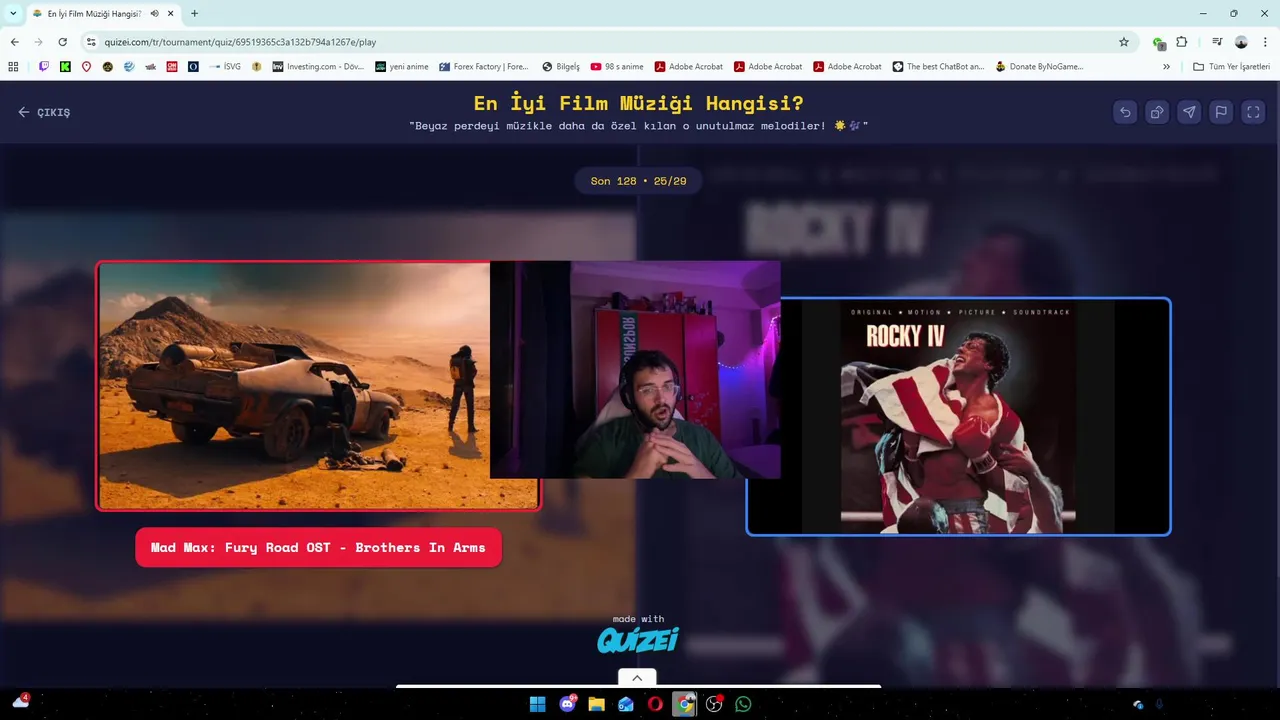1280x720 pixels.
Task: Go back with the browser back arrow
Action: (14, 42)
